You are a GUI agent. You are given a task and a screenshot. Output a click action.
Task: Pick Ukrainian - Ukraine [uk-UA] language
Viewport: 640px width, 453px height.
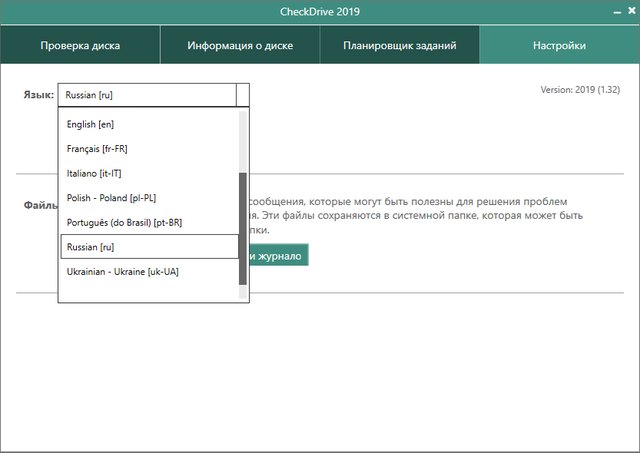122,271
